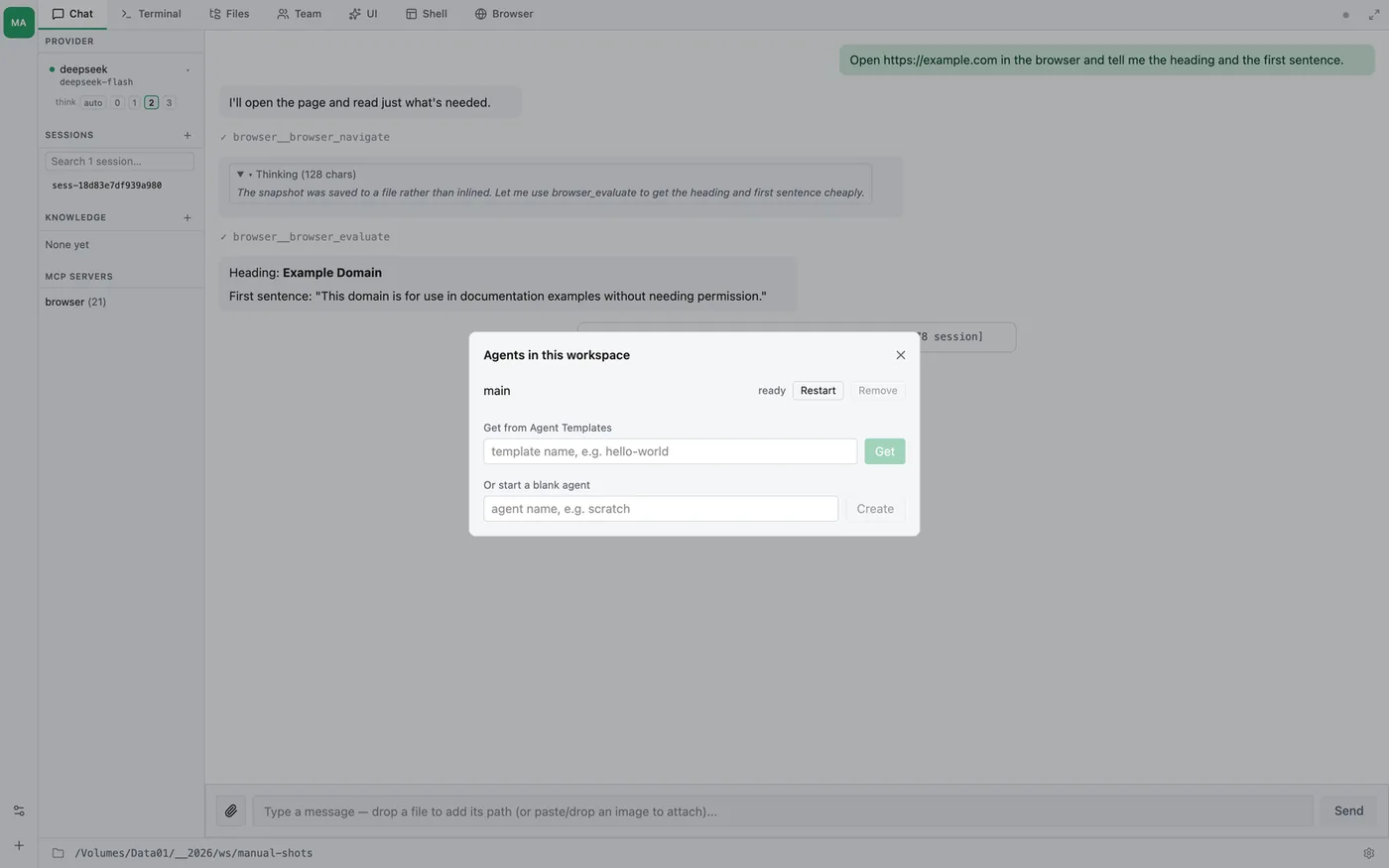Screen dimensions: 1389x868
Task: Click the Create blank agent button
Action: coord(875,509)
